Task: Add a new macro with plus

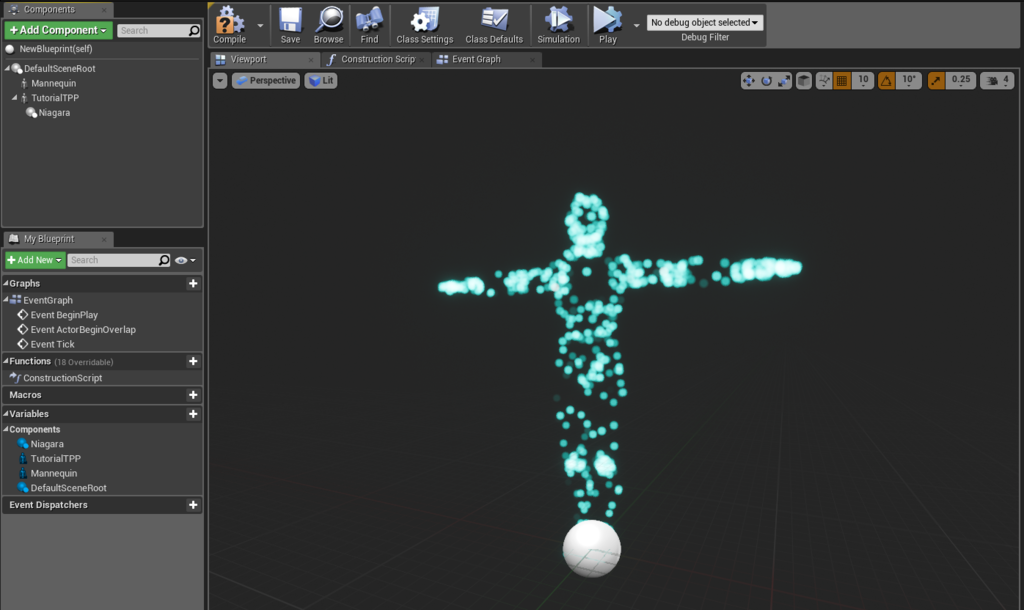Action: [x=193, y=394]
